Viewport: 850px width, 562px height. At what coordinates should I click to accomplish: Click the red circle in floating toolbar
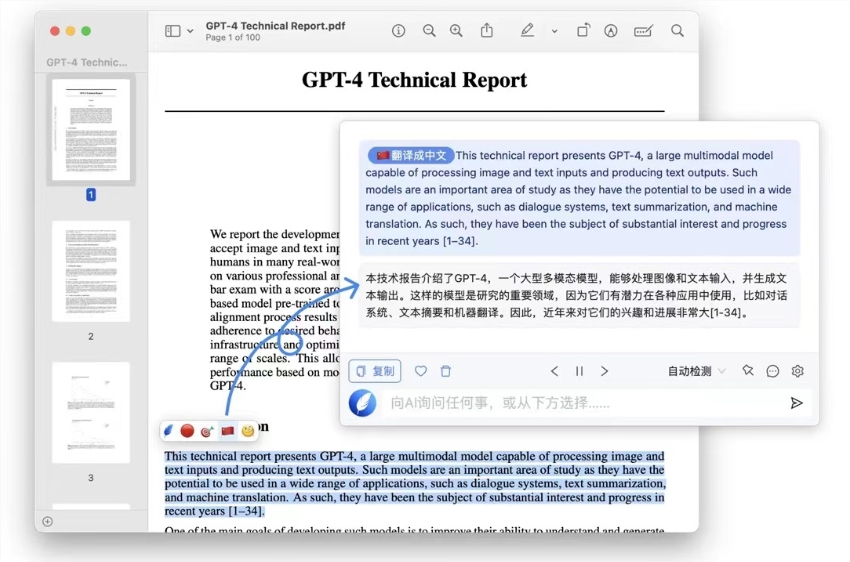(x=187, y=431)
